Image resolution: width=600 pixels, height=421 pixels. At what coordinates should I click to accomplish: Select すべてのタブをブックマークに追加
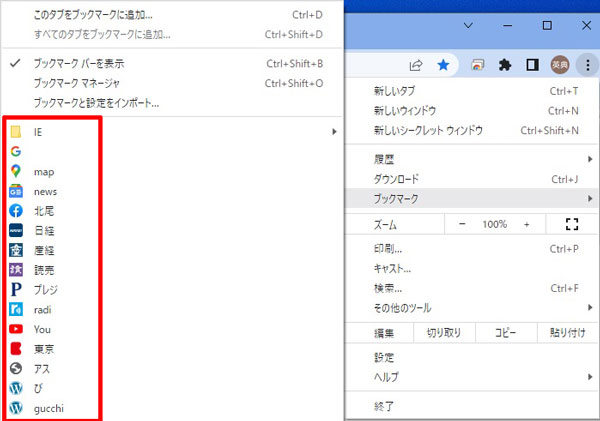click(171, 34)
